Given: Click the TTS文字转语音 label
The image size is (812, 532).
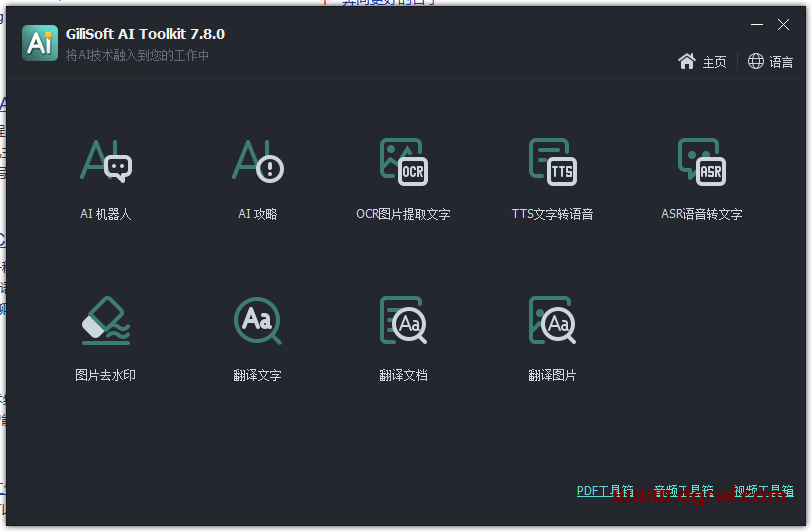Looking at the screenshot, I should tap(553, 214).
